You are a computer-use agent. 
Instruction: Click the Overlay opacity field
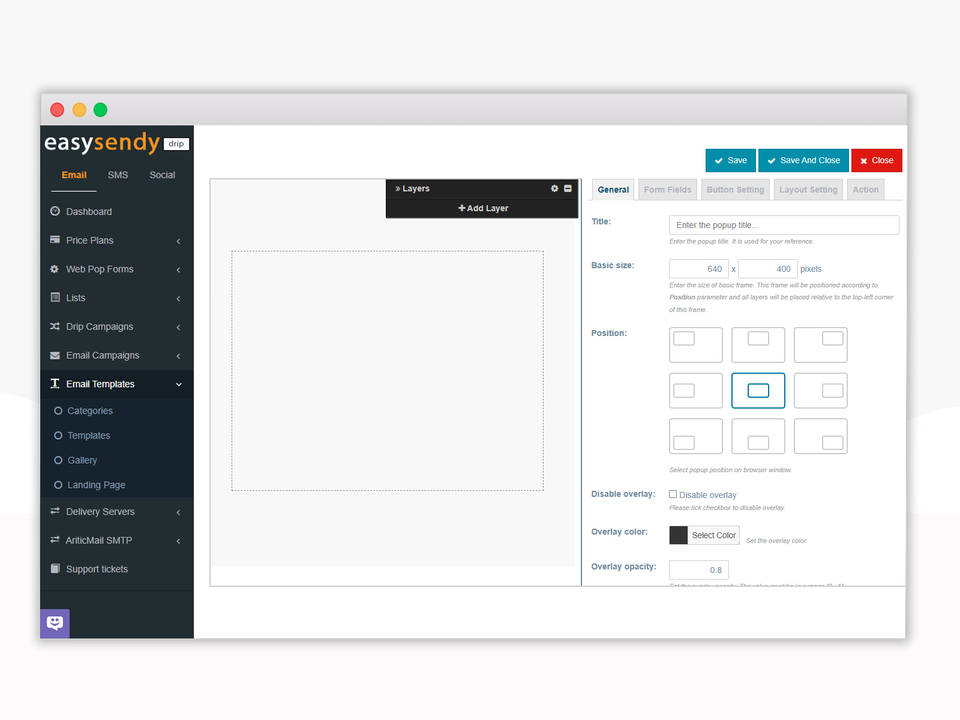(699, 570)
